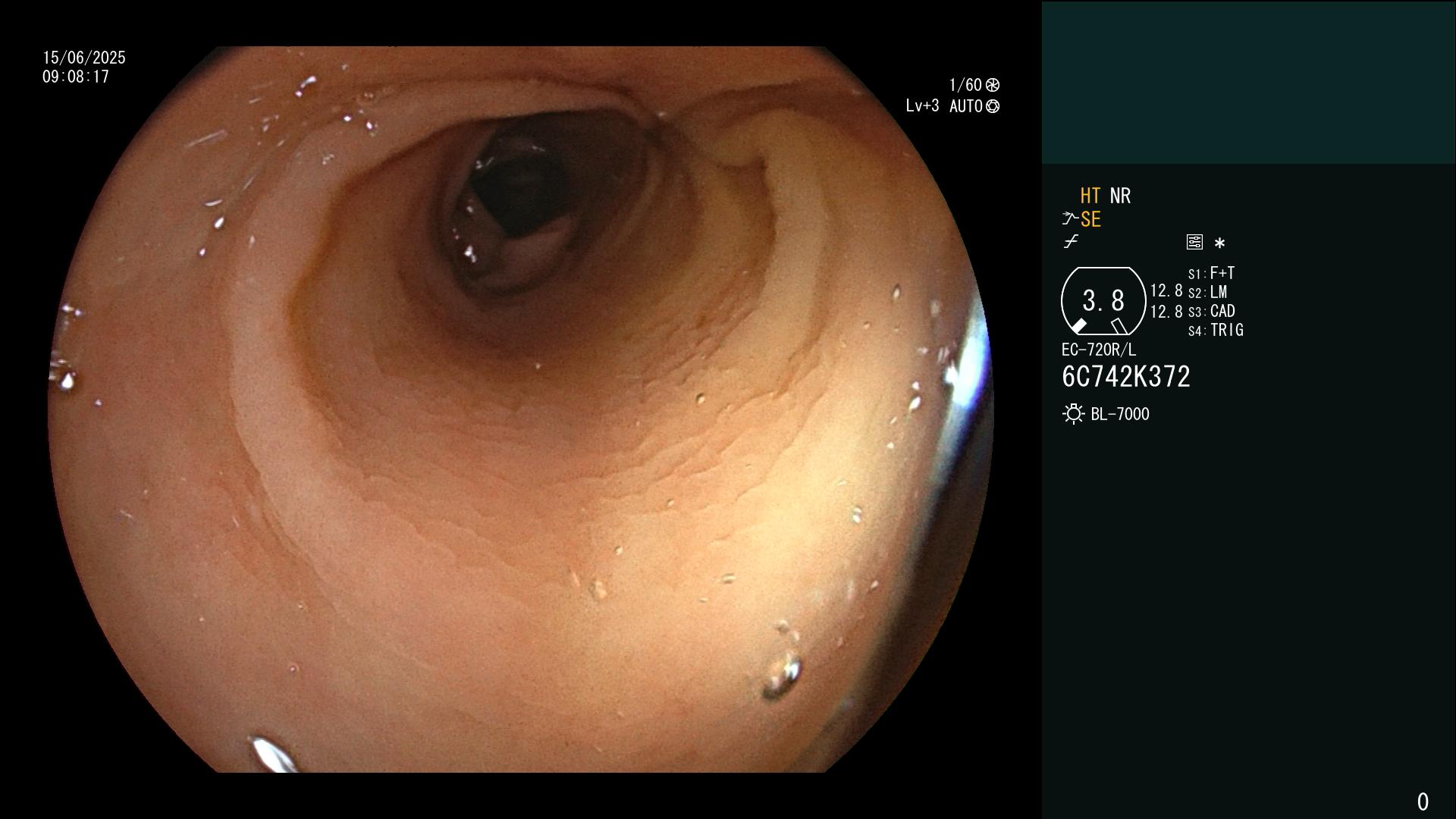Click the S1: F+T switch assignment

click(x=1211, y=273)
